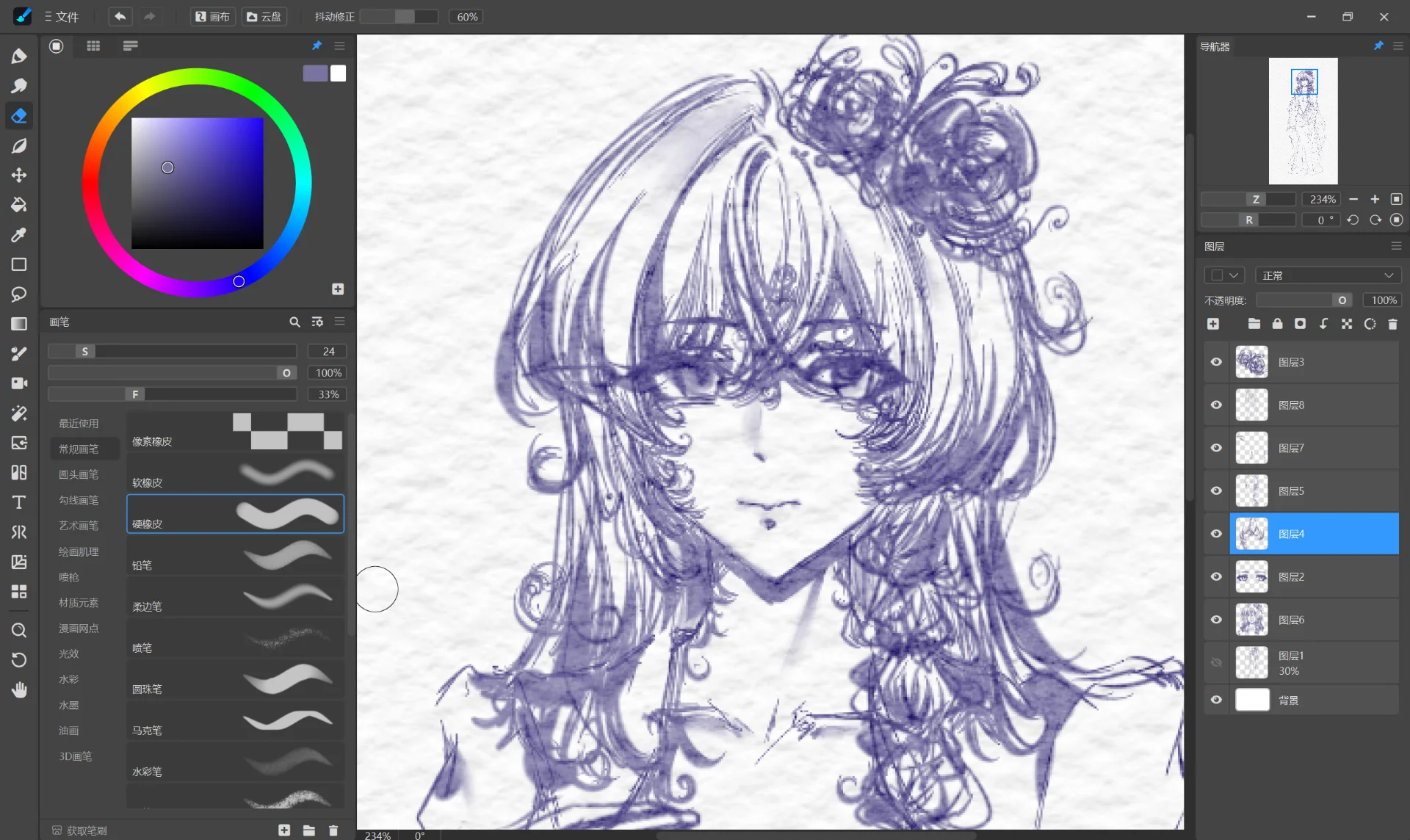Open the color panel options menu
Image resolution: width=1410 pixels, height=840 pixels.
339,46
